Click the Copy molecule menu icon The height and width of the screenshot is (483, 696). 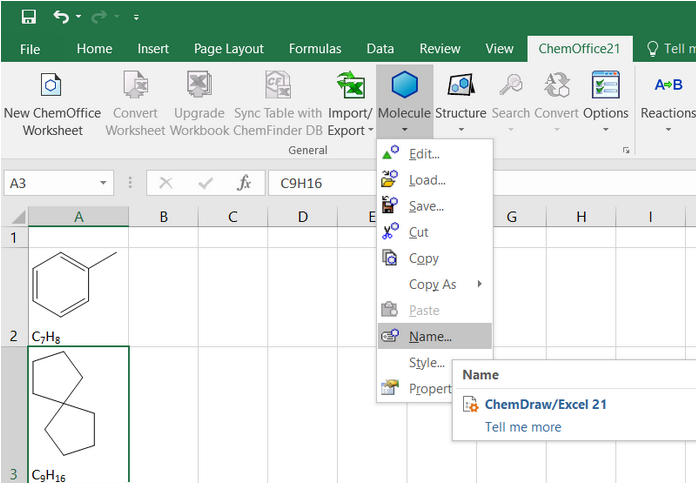389,257
